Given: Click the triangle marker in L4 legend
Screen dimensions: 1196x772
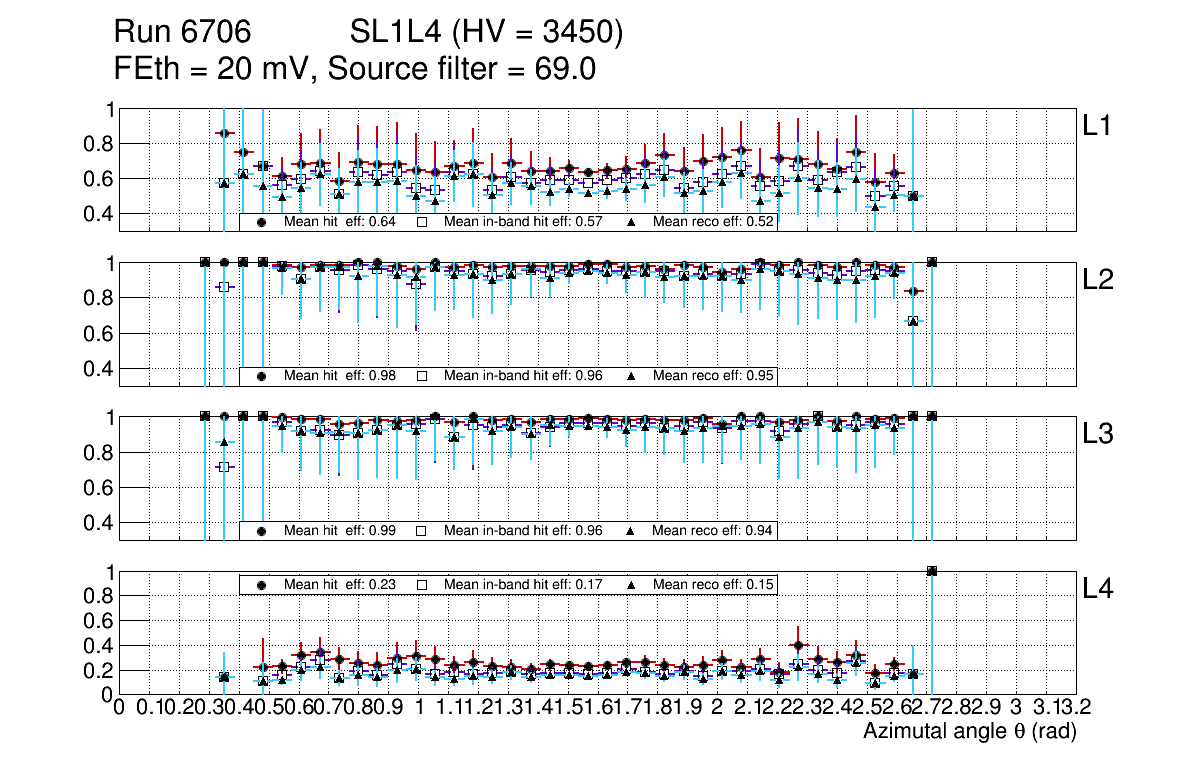Looking at the screenshot, I should (631, 584).
